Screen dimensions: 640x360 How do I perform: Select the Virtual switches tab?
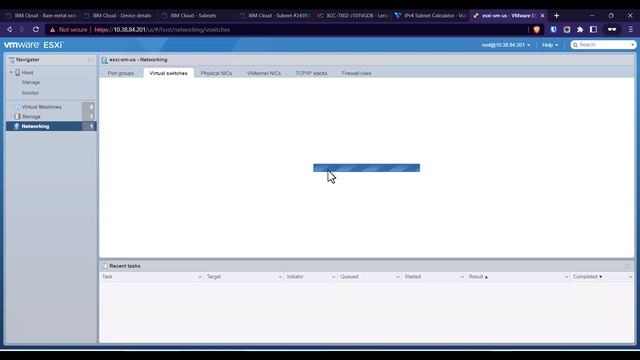point(168,73)
